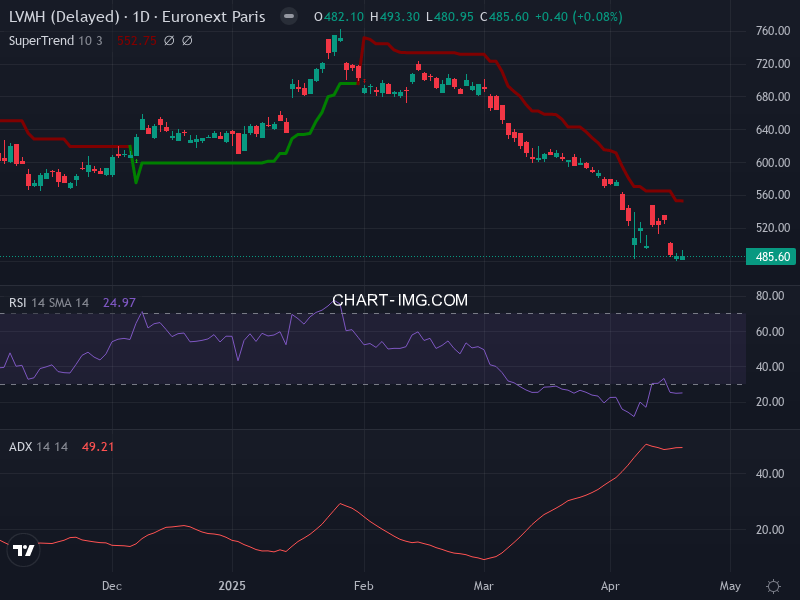Click the Feb label on time axis
Viewport: 800px width, 600px height.
click(x=363, y=586)
